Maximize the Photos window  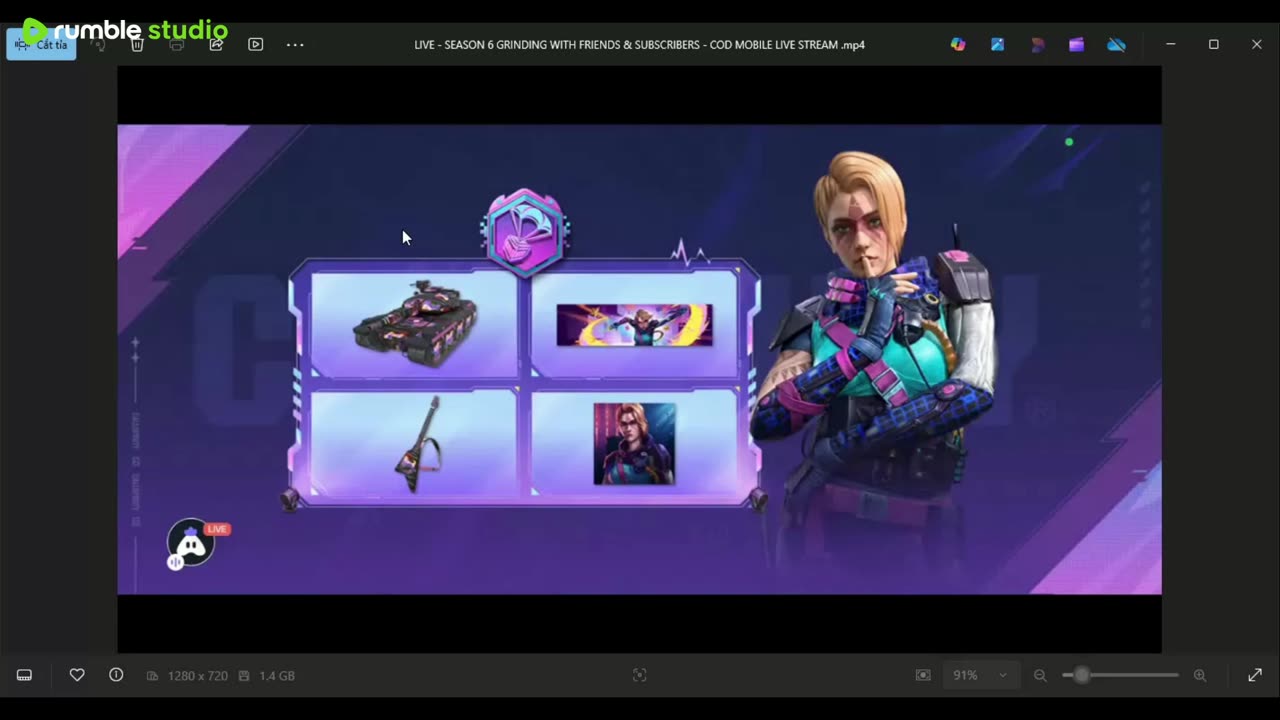pyautogui.click(x=1214, y=45)
